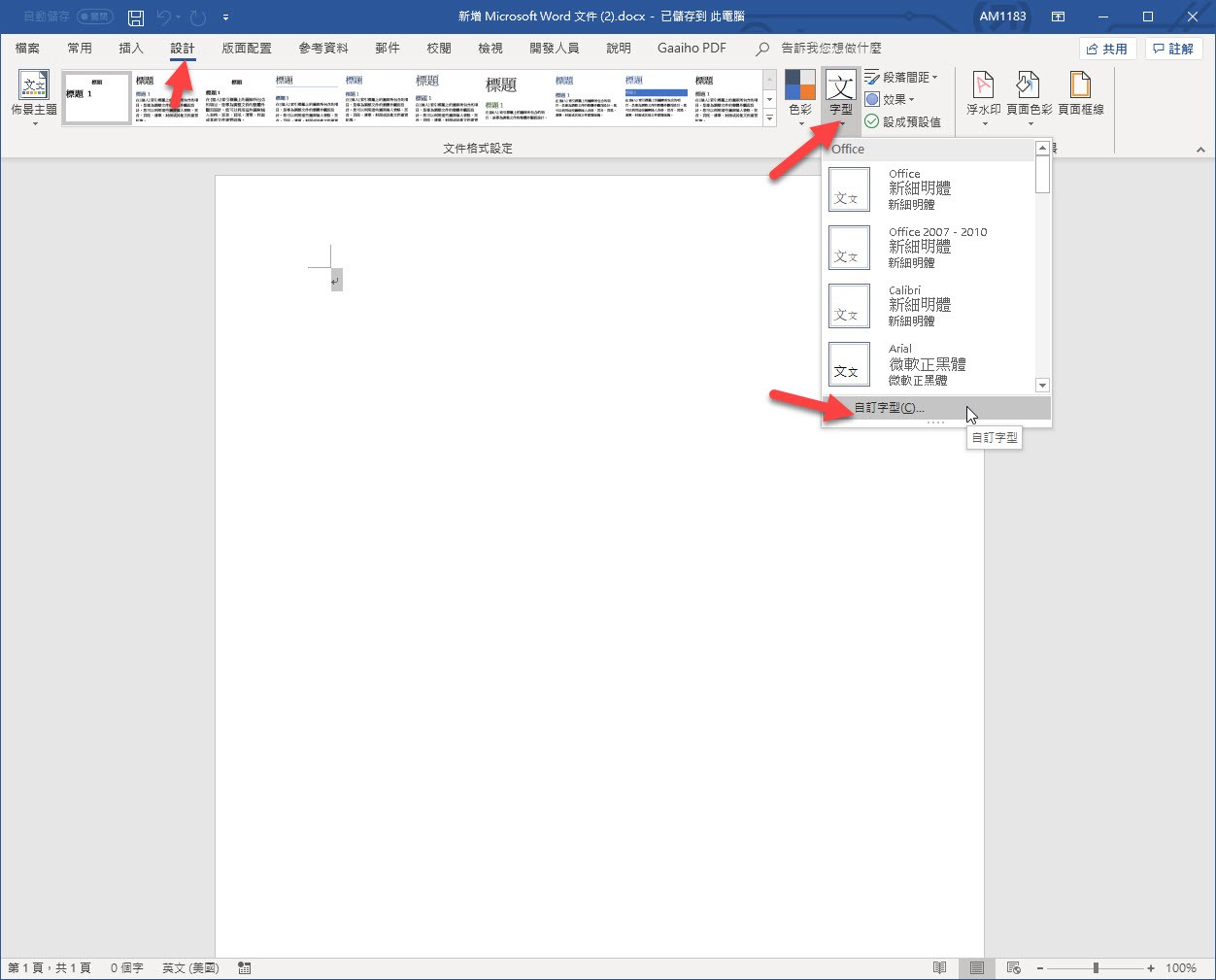Click the page count 第 1 頁，共 1 頁
Screen dimensions: 1216x980
point(50,968)
